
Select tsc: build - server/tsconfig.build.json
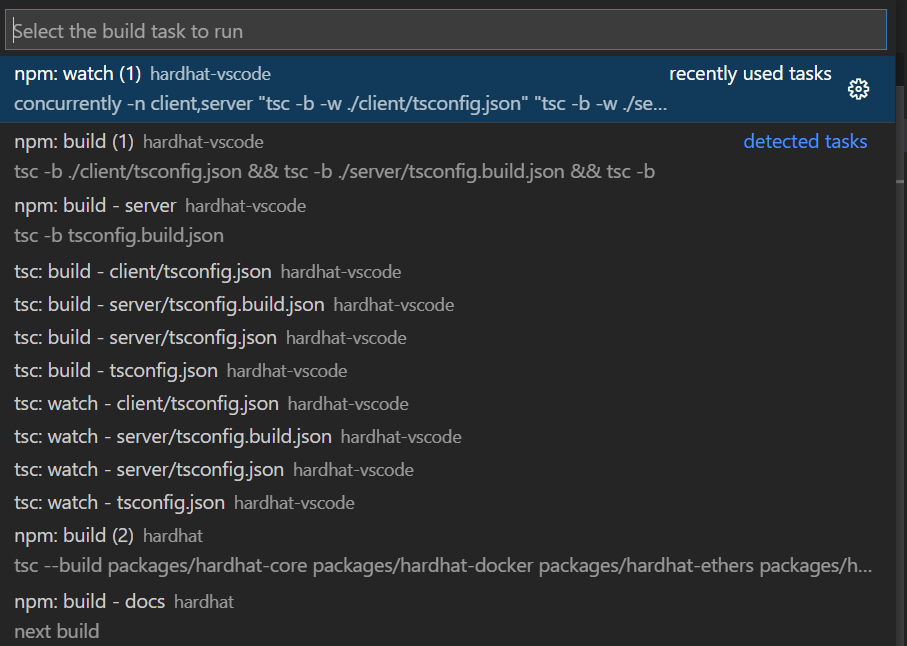(x=447, y=304)
